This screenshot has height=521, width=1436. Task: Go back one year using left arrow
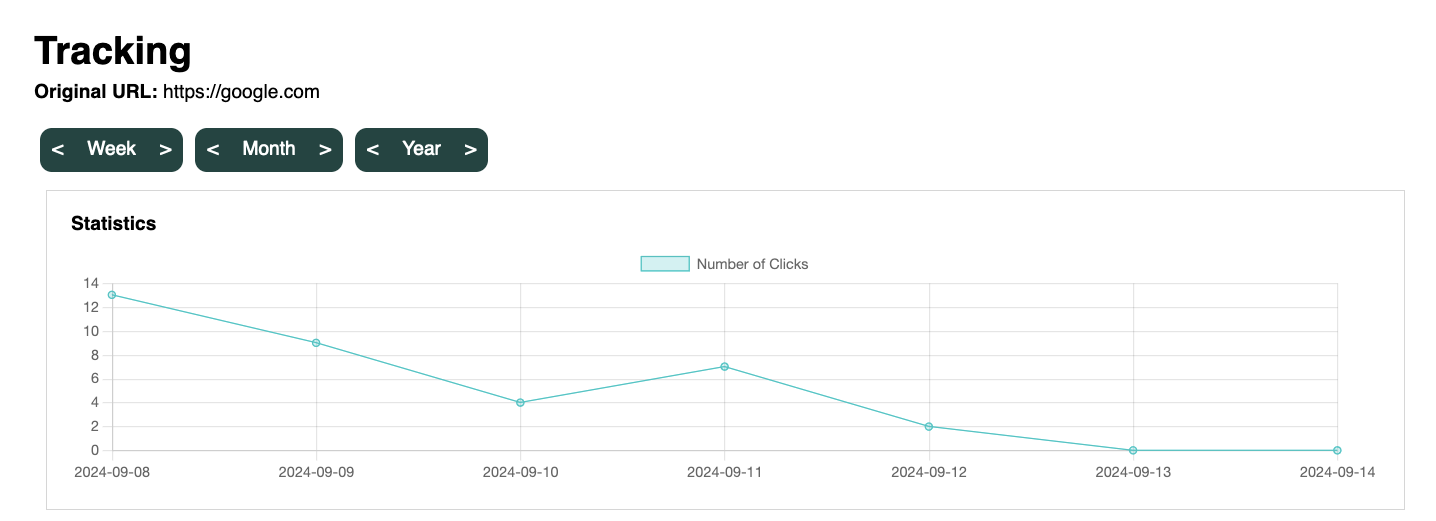373,150
